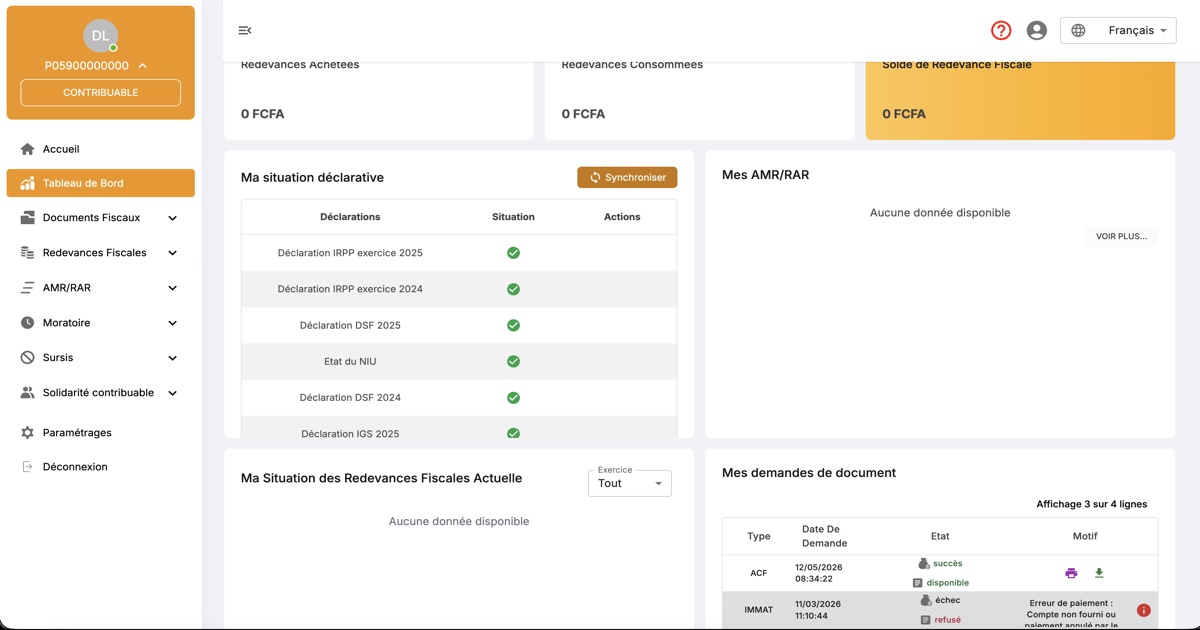
Task: Click the Redevances Fiscales coins icon
Action: pos(27,253)
